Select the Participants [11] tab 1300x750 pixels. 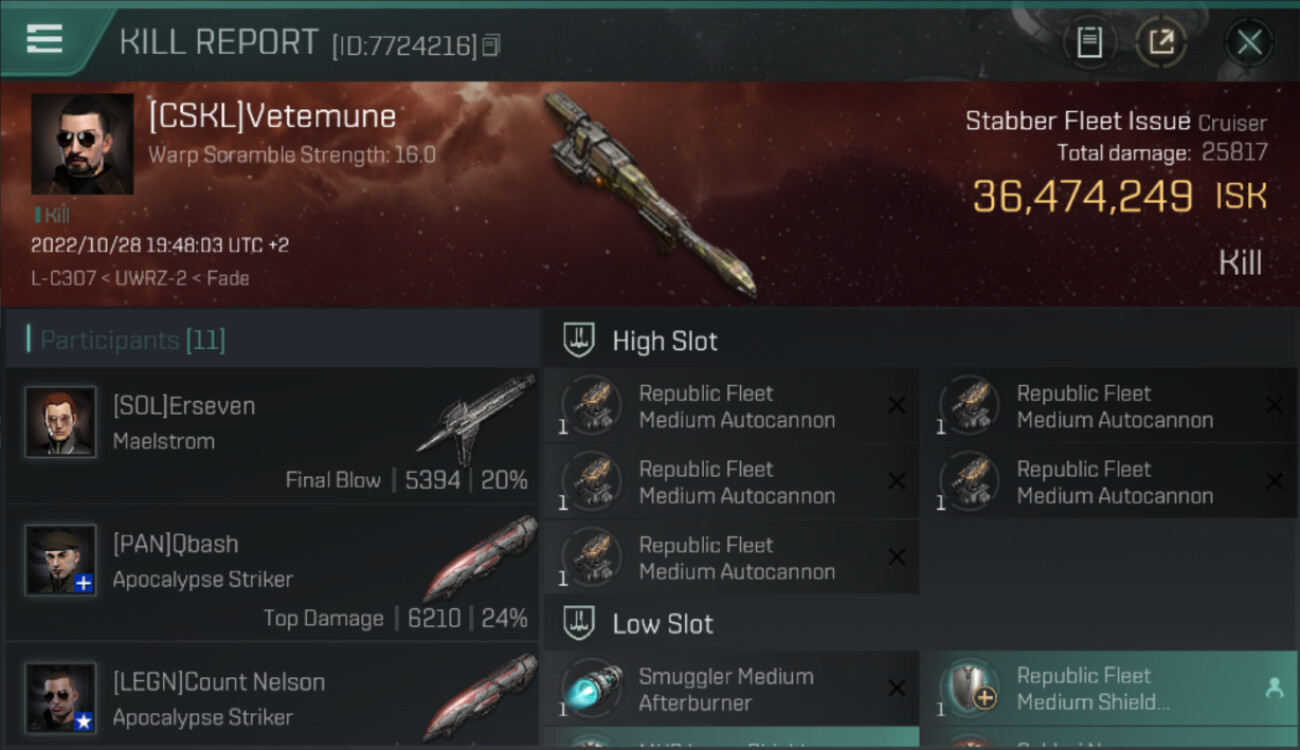[132, 340]
